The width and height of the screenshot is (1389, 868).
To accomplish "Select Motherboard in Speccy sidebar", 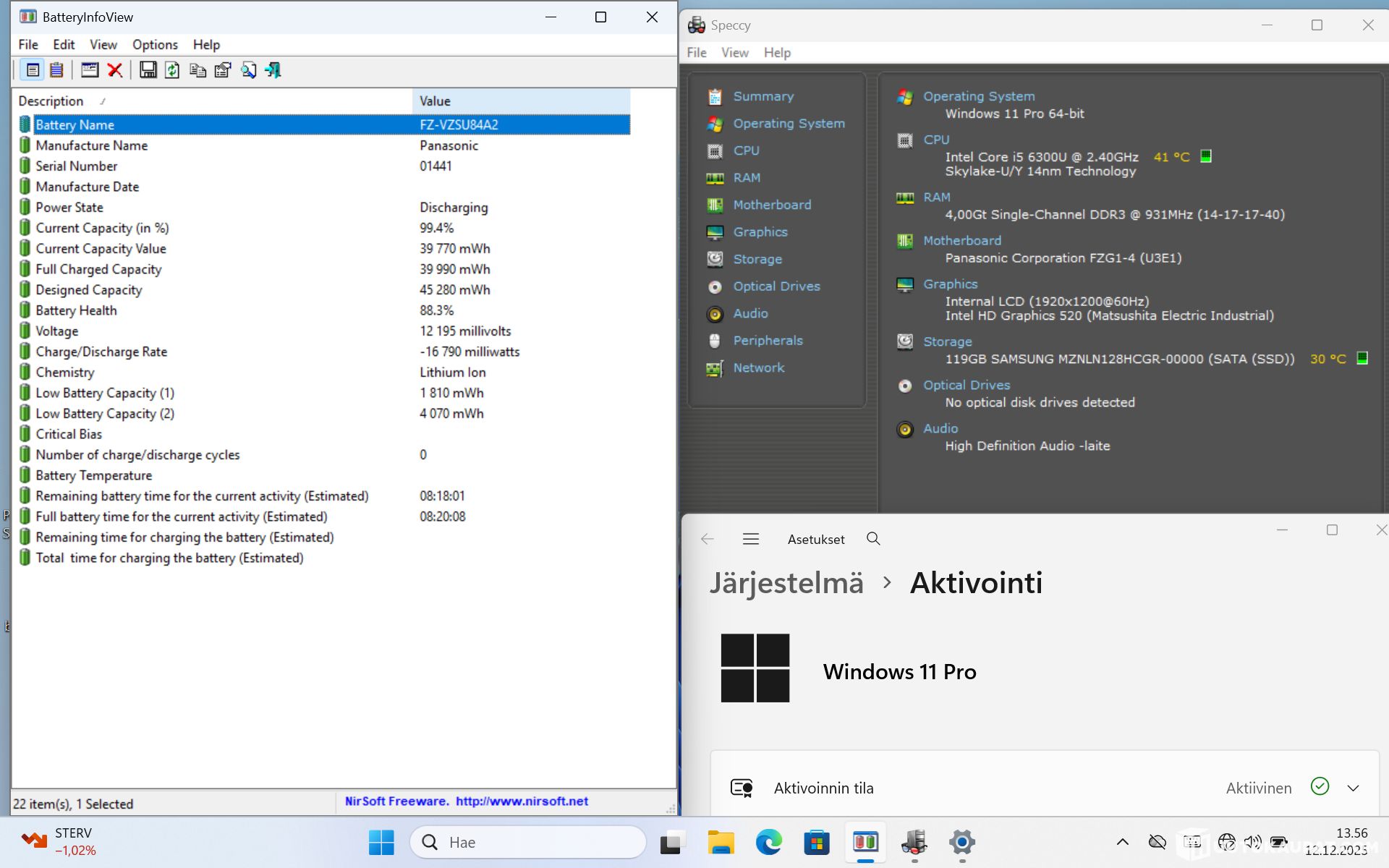I will [771, 205].
